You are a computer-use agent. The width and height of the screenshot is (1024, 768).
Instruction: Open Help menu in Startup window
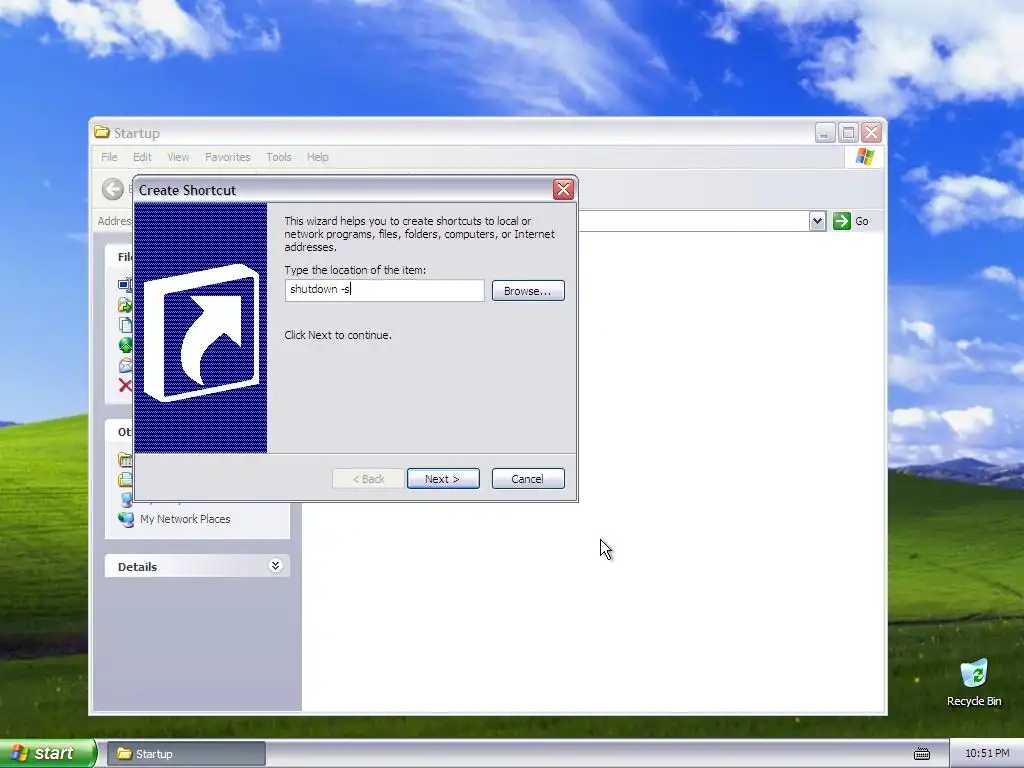pos(317,157)
